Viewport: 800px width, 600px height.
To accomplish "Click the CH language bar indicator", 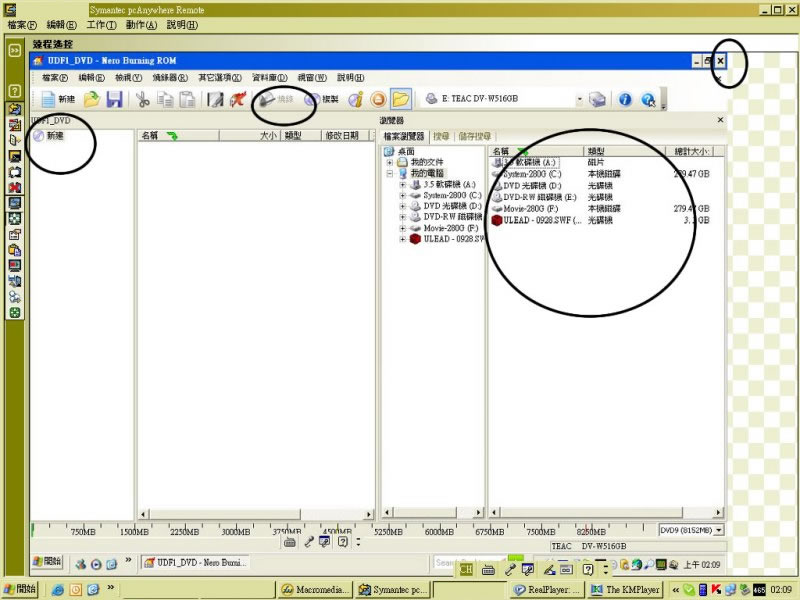I will 465,569.
